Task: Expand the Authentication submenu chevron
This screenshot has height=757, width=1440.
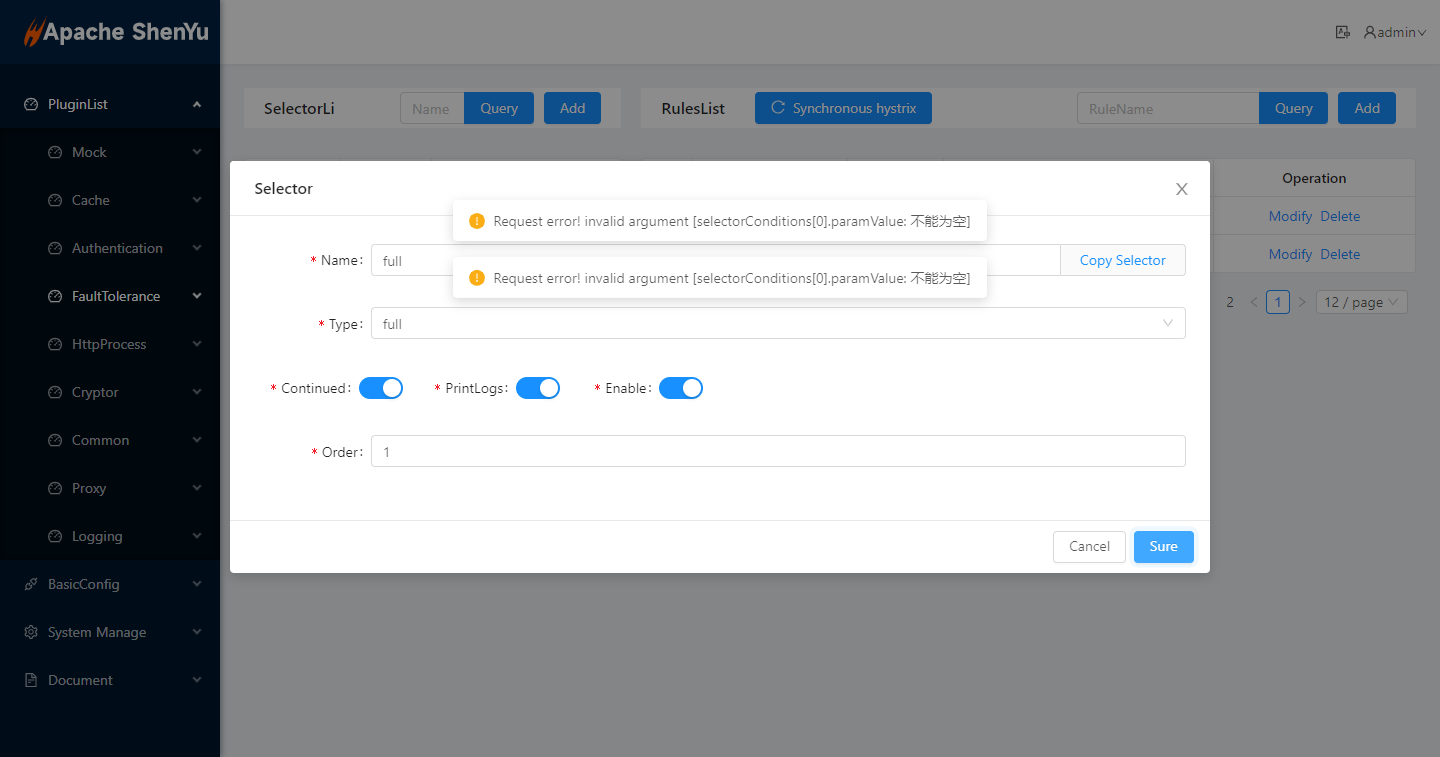Action: tap(197, 248)
